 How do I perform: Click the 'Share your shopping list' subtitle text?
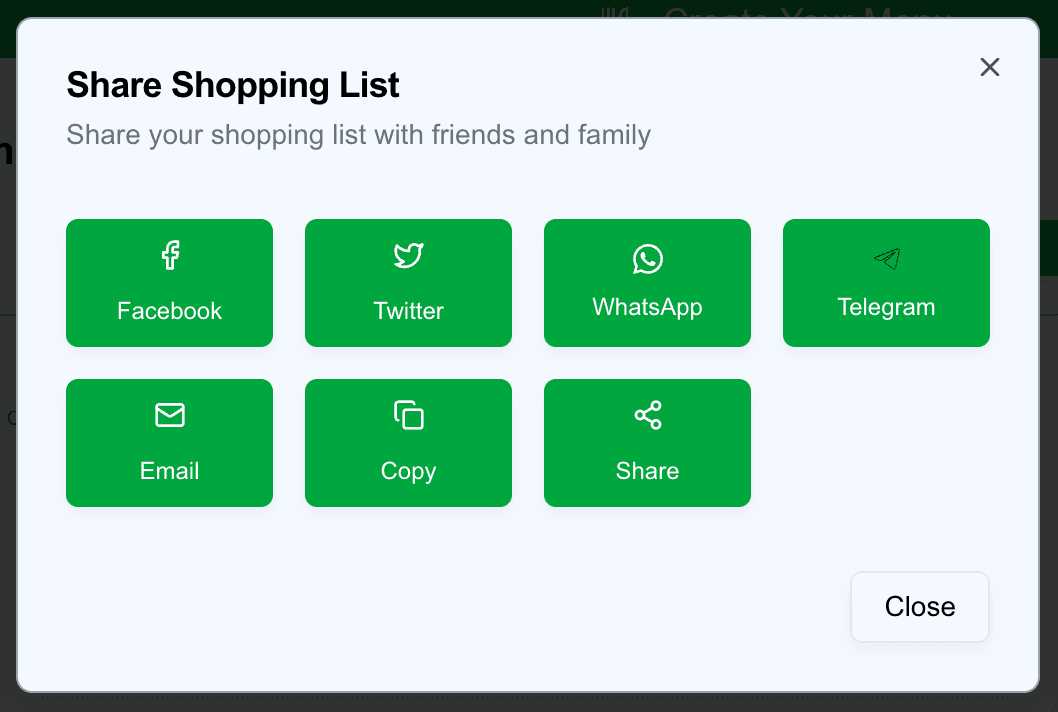(x=358, y=134)
